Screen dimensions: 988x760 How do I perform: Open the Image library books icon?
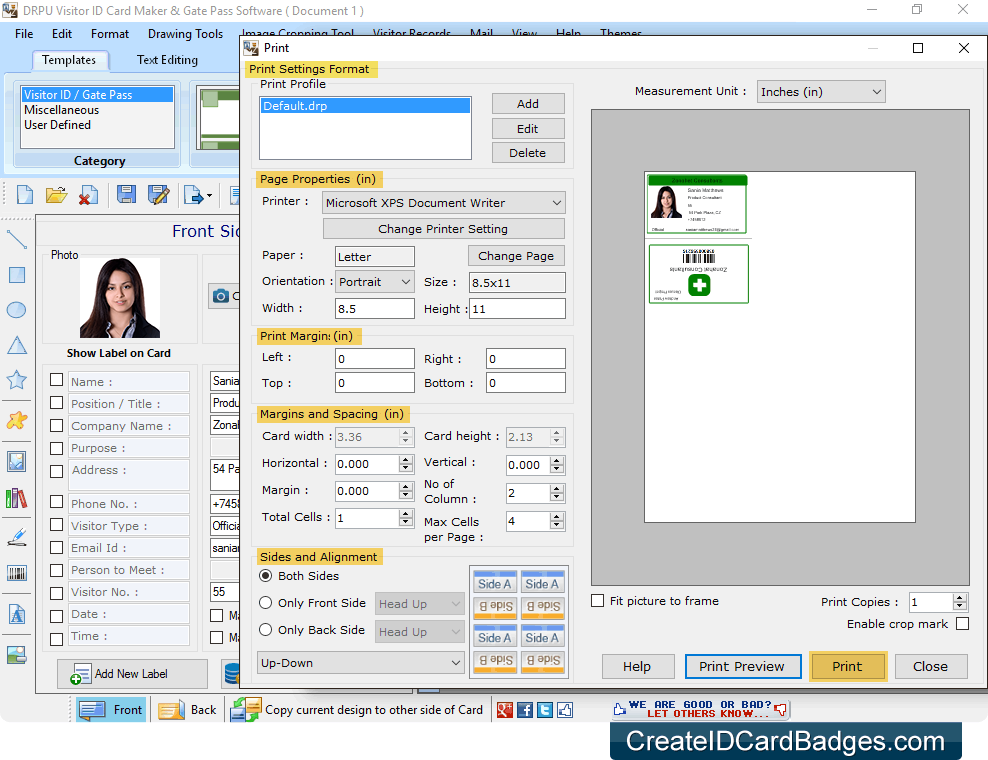[16, 498]
